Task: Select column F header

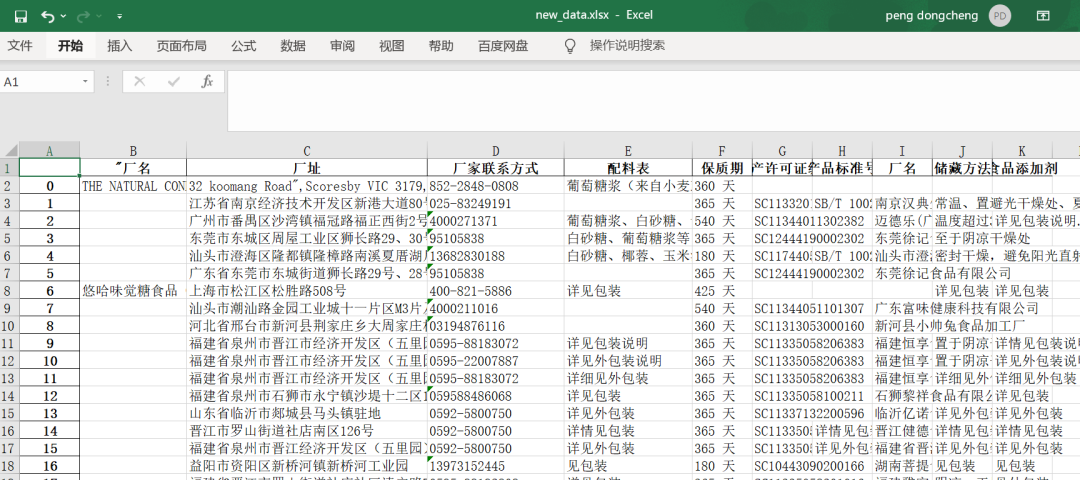Action: [723, 151]
